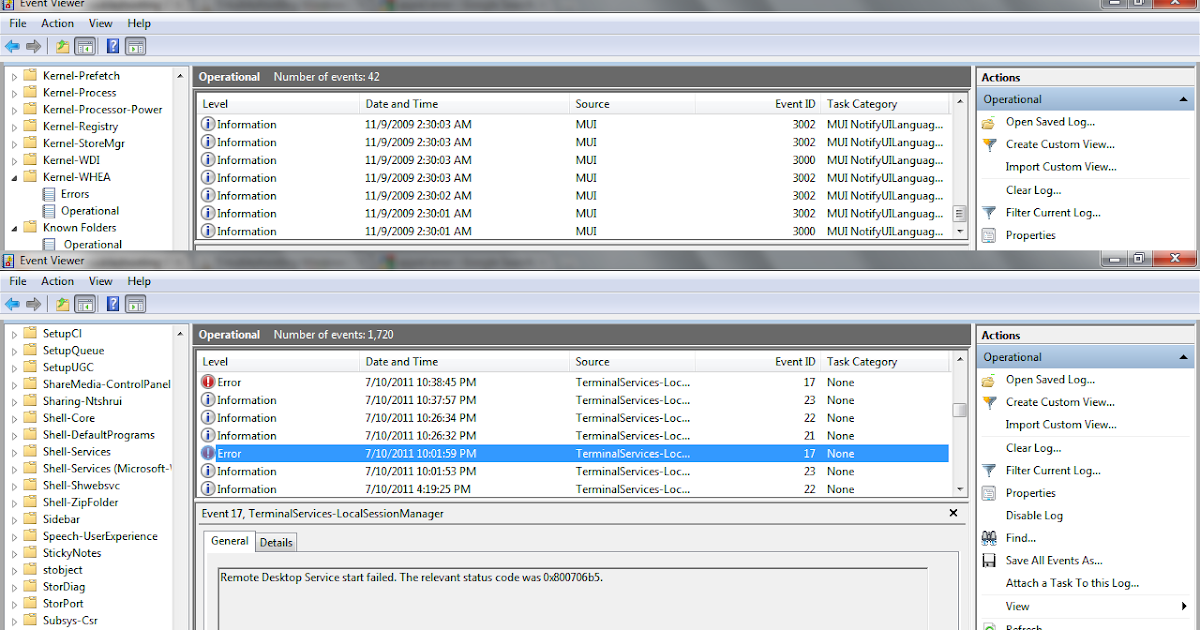Viewport: 1200px width, 630px height.
Task: Click the Find binoculars icon in Actions pane
Action: [x=990, y=538]
